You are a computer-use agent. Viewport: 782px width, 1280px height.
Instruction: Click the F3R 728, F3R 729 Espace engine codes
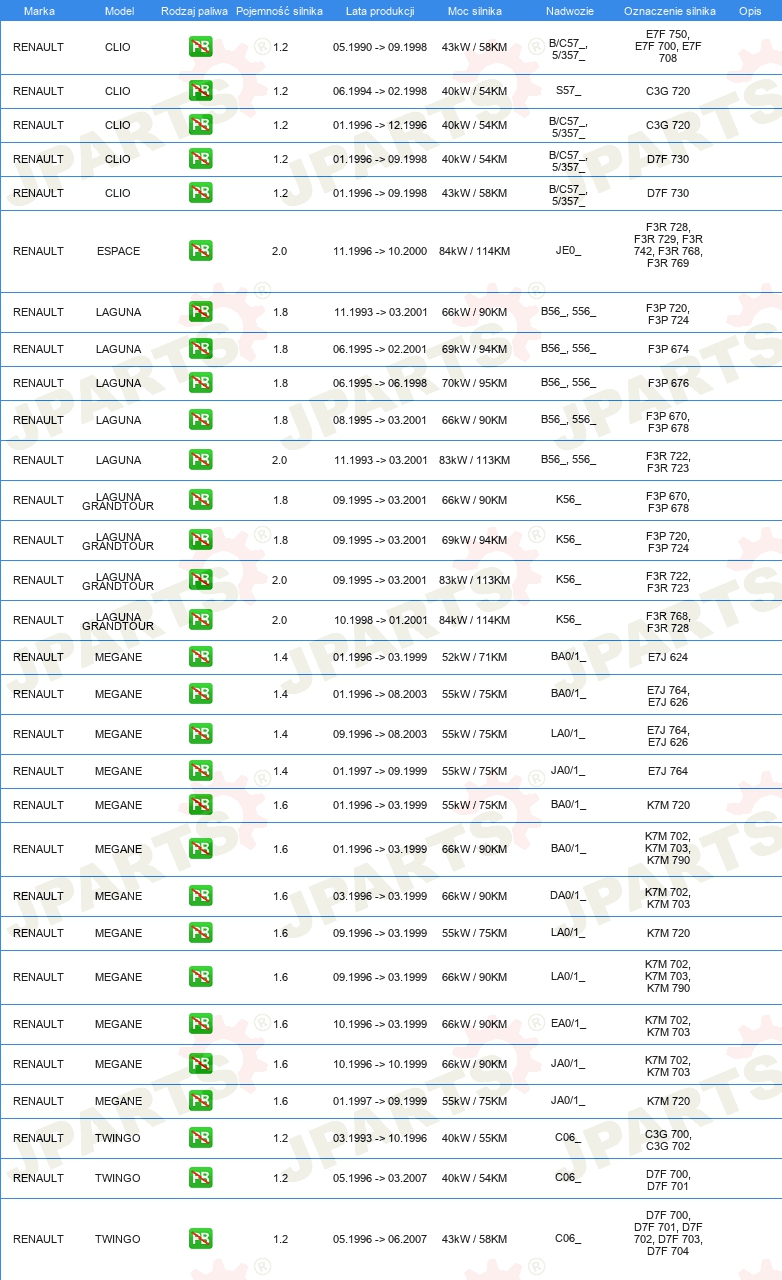click(668, 245)
